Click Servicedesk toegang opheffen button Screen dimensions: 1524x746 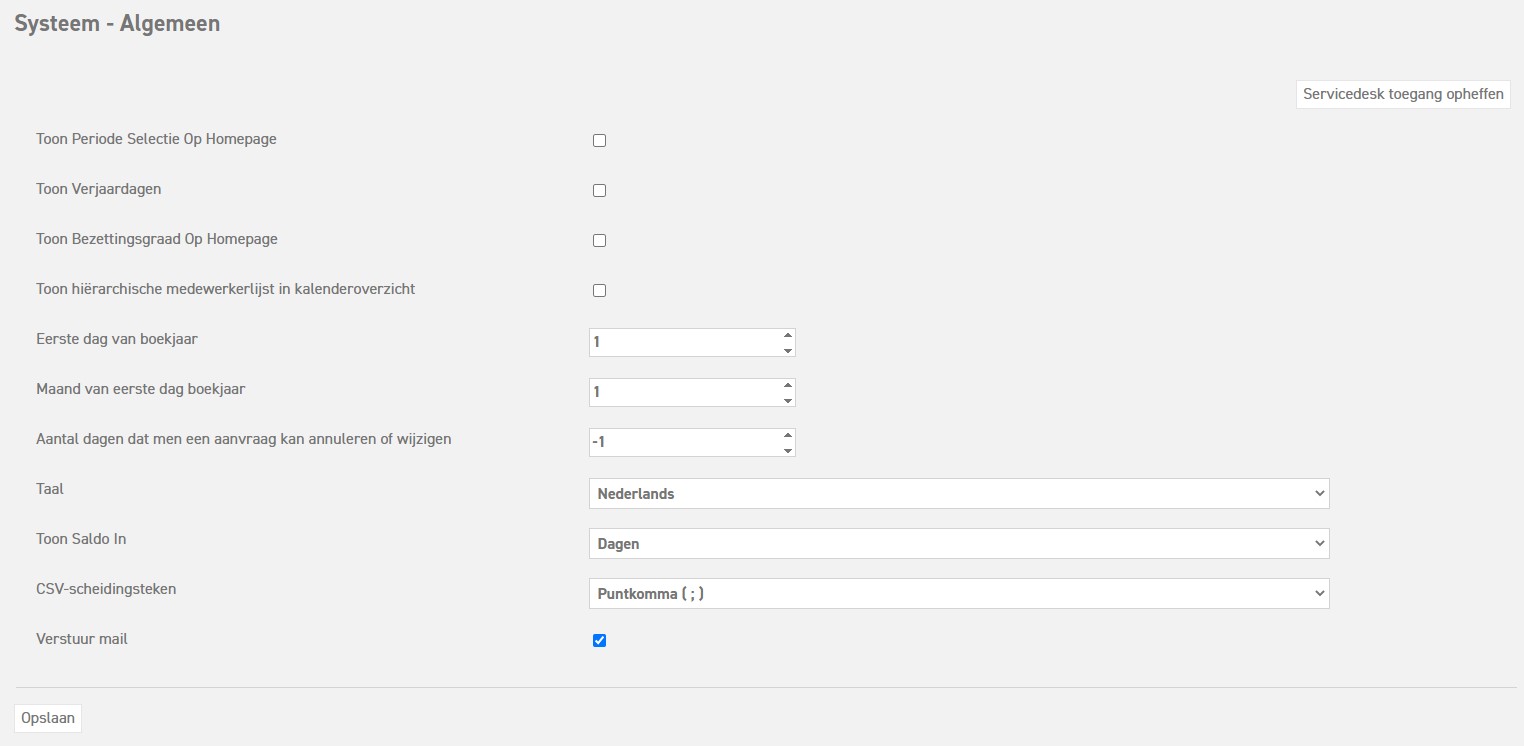coord(1402,94)
